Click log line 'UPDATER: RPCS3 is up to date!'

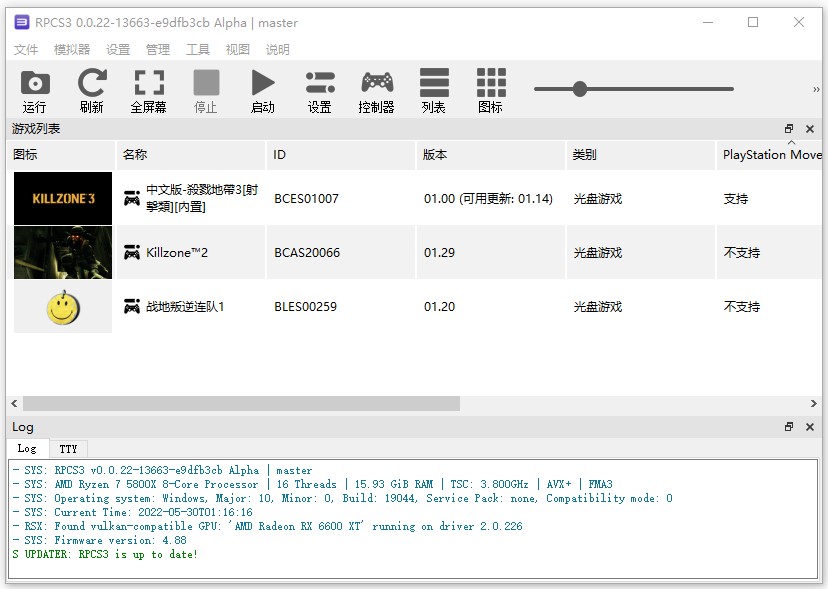click(x=105, y=554)
